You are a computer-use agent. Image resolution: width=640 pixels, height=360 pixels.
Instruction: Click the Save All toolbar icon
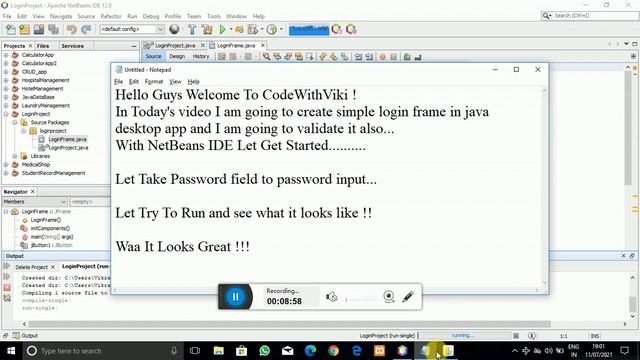tap(53, 29)
